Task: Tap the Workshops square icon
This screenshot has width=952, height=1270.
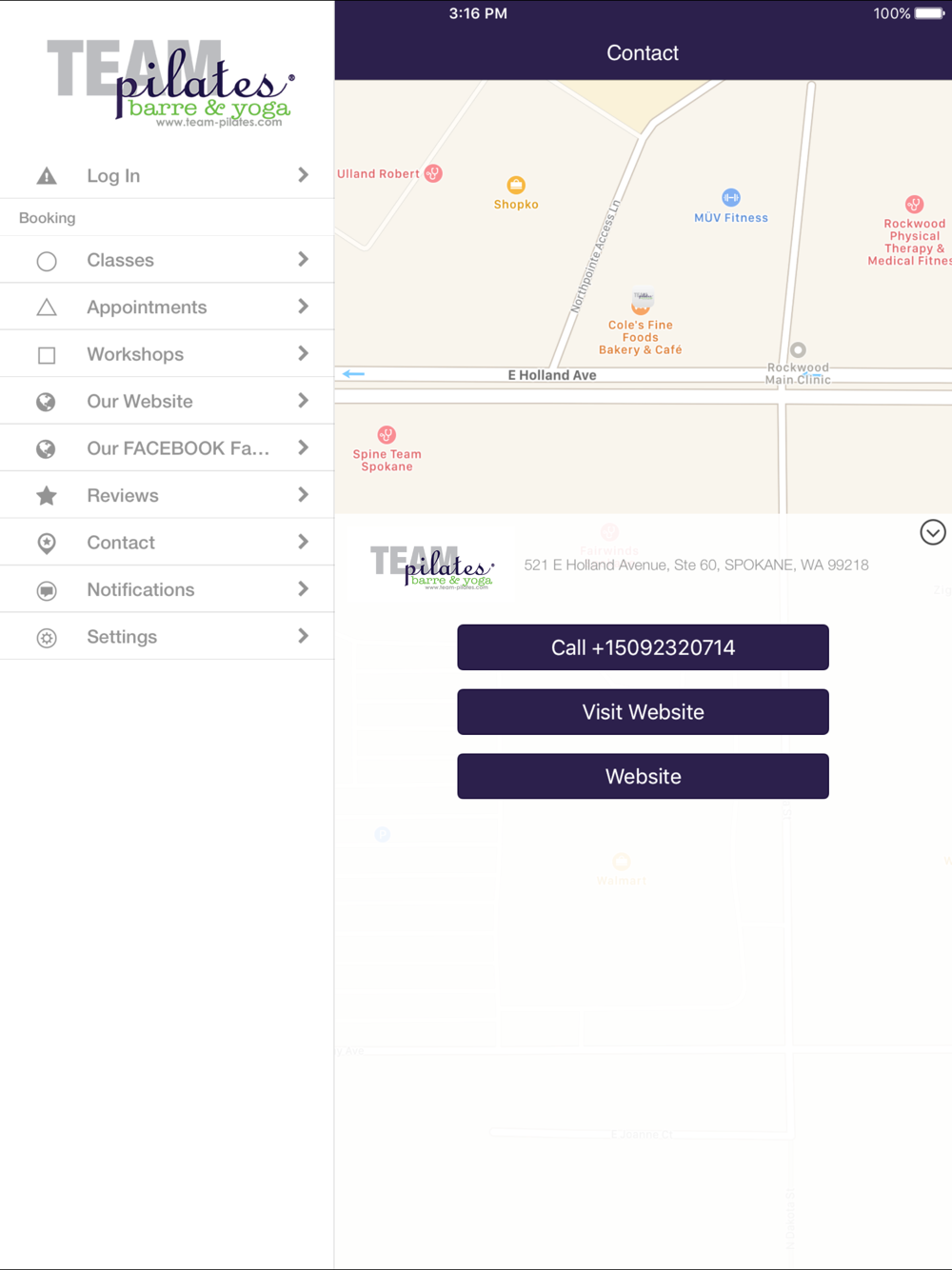Action: point(47,355)
